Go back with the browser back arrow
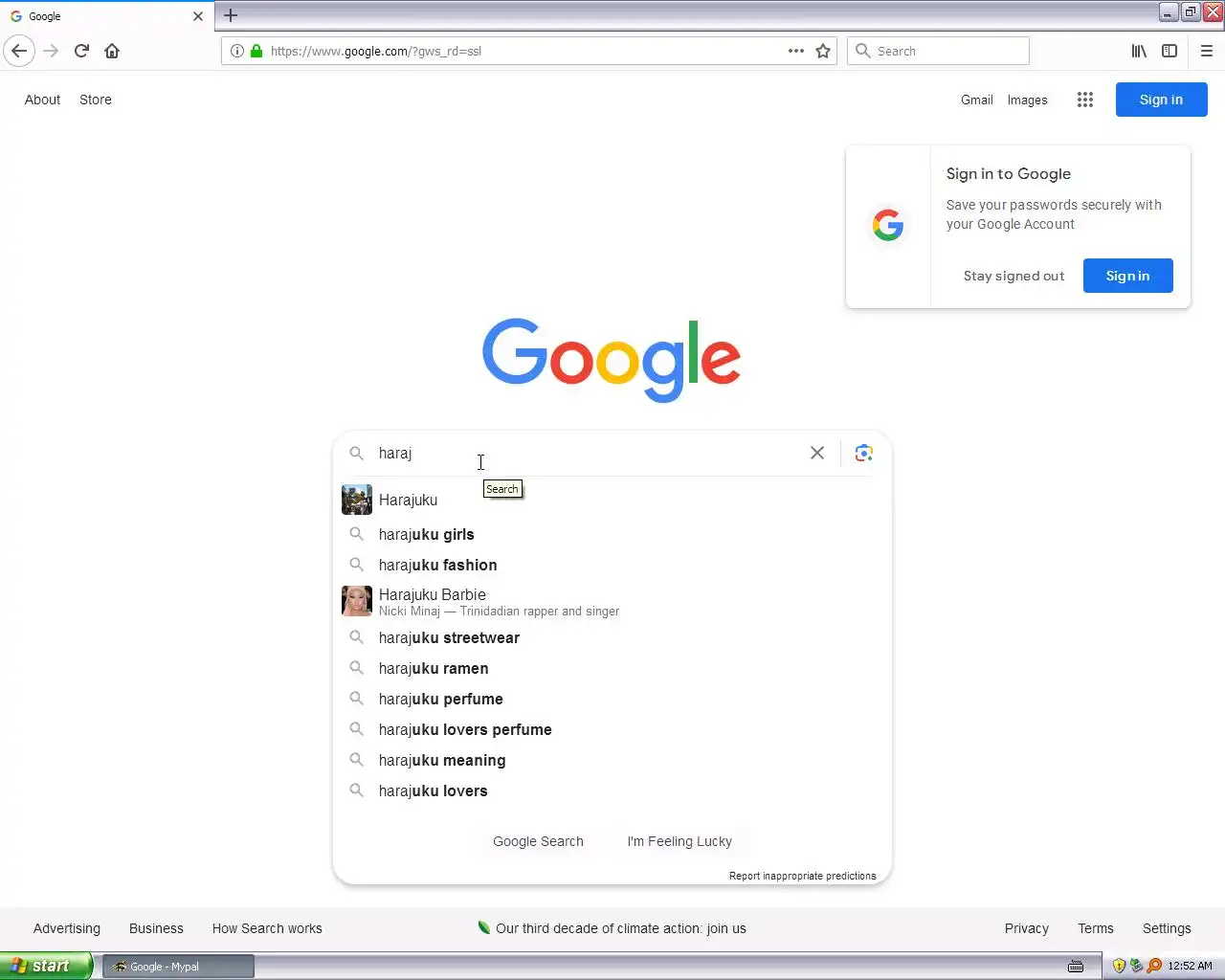1225x980 pixels. [x=19, y=51]
